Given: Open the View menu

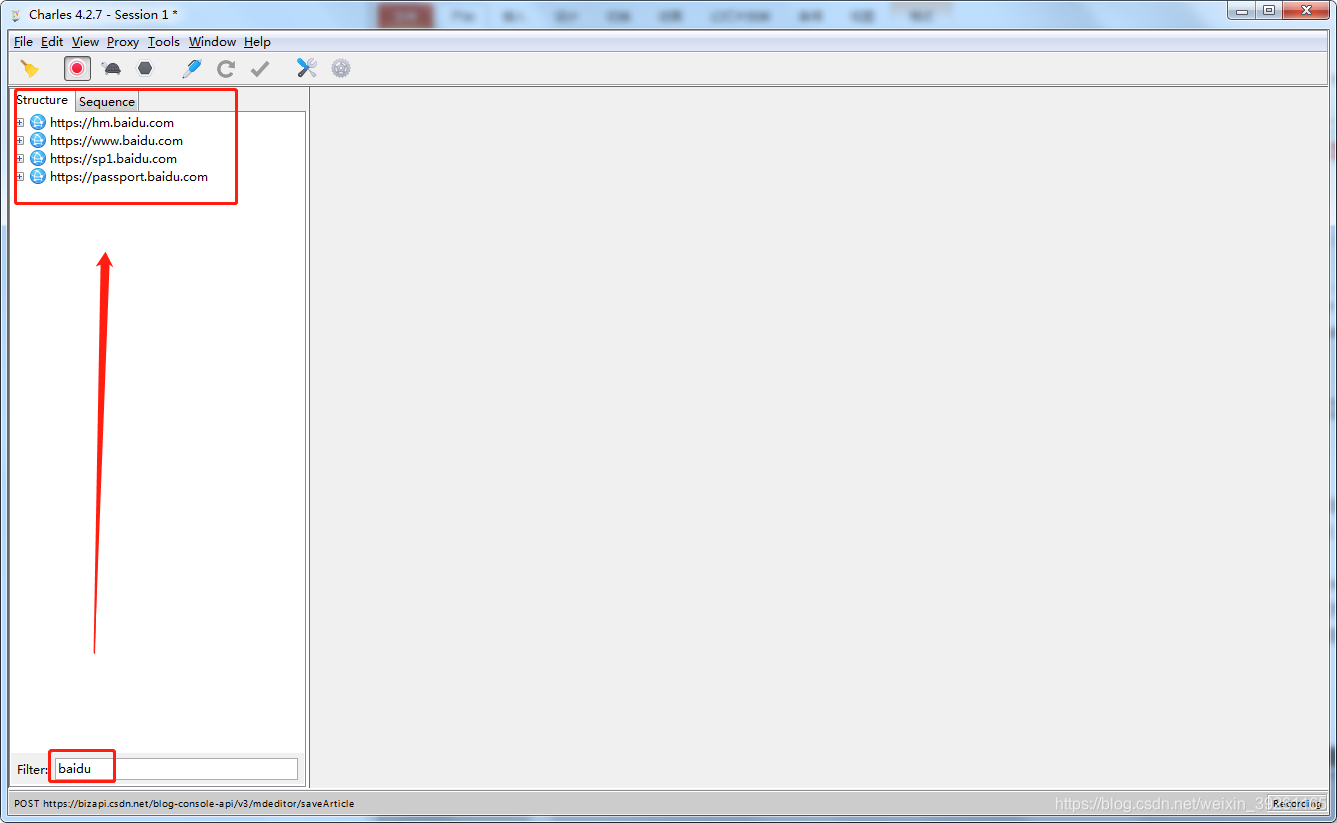Looking at the screenshot, I should pos(85,42).
